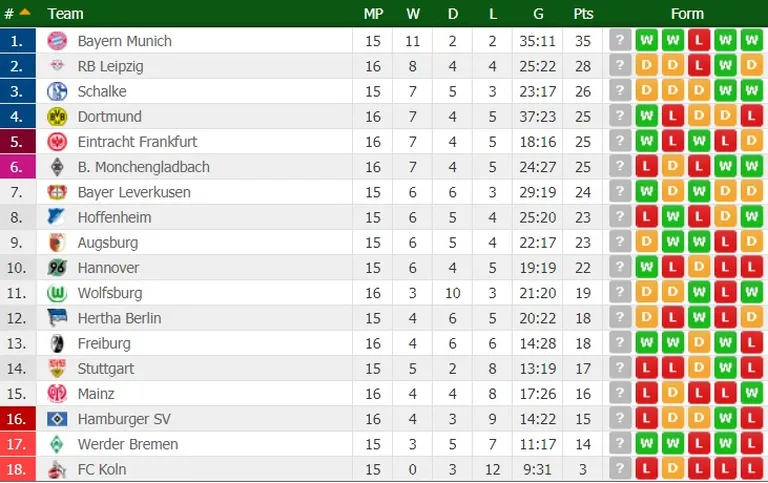768x483 pixels.
Task: Sort table by the rank arrow
Action: click(x=24, y=12)
